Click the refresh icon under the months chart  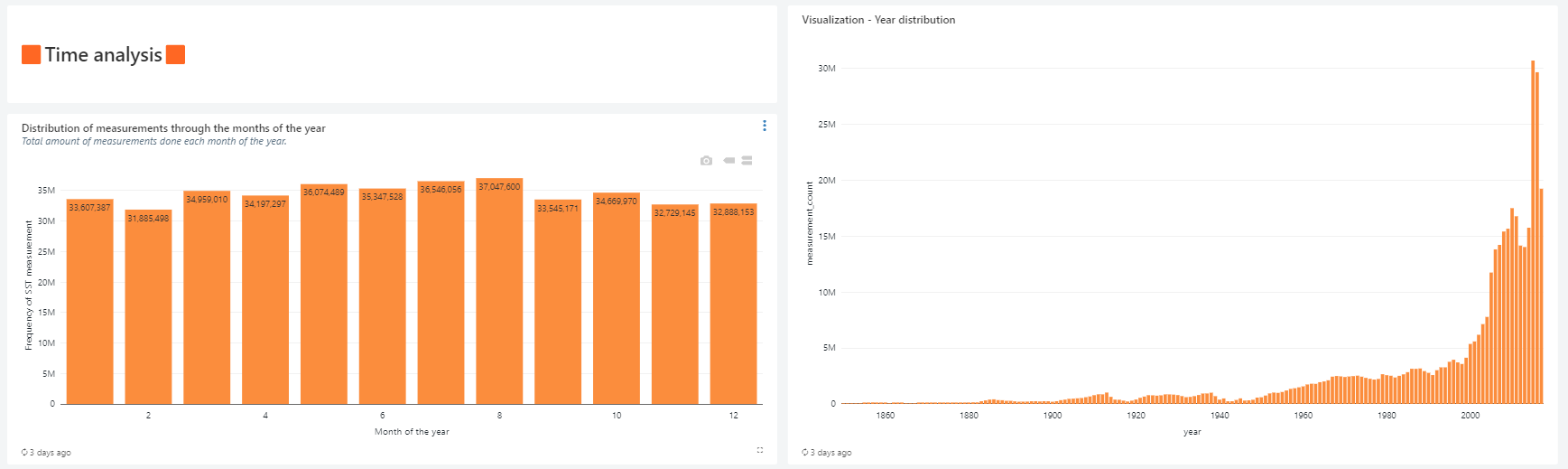(24, 453)
